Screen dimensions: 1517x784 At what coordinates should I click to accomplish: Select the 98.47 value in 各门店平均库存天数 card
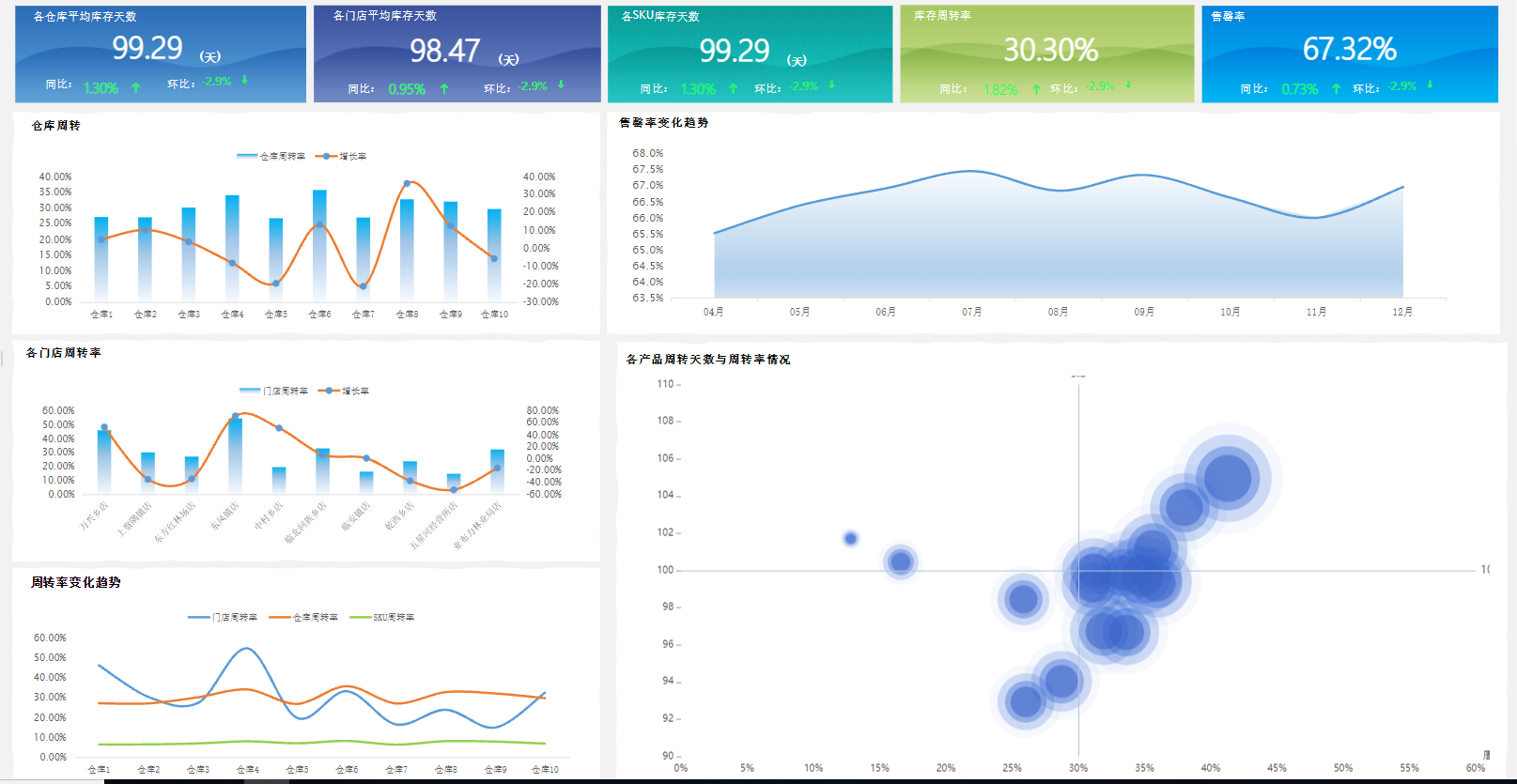[x=445, y=51]
